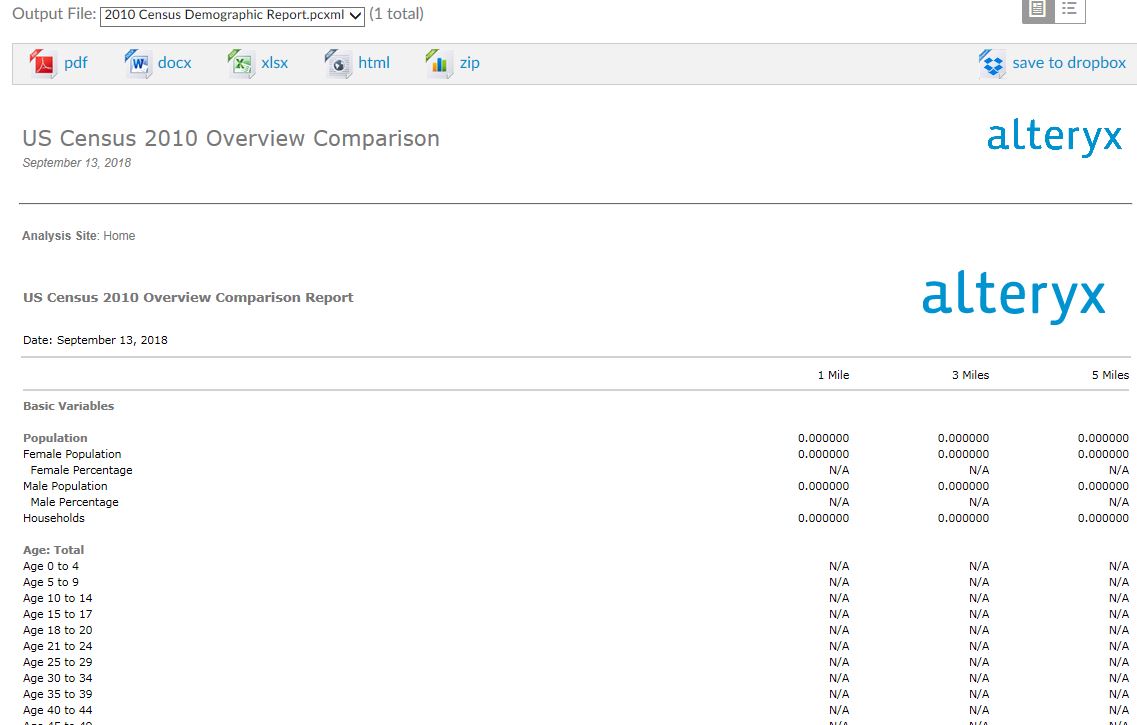Image resolution: width=1137 pixels, height=725 pixels.
Task: Click the "docx" export label
Action: pyautogui.click(x=176, y=62)
